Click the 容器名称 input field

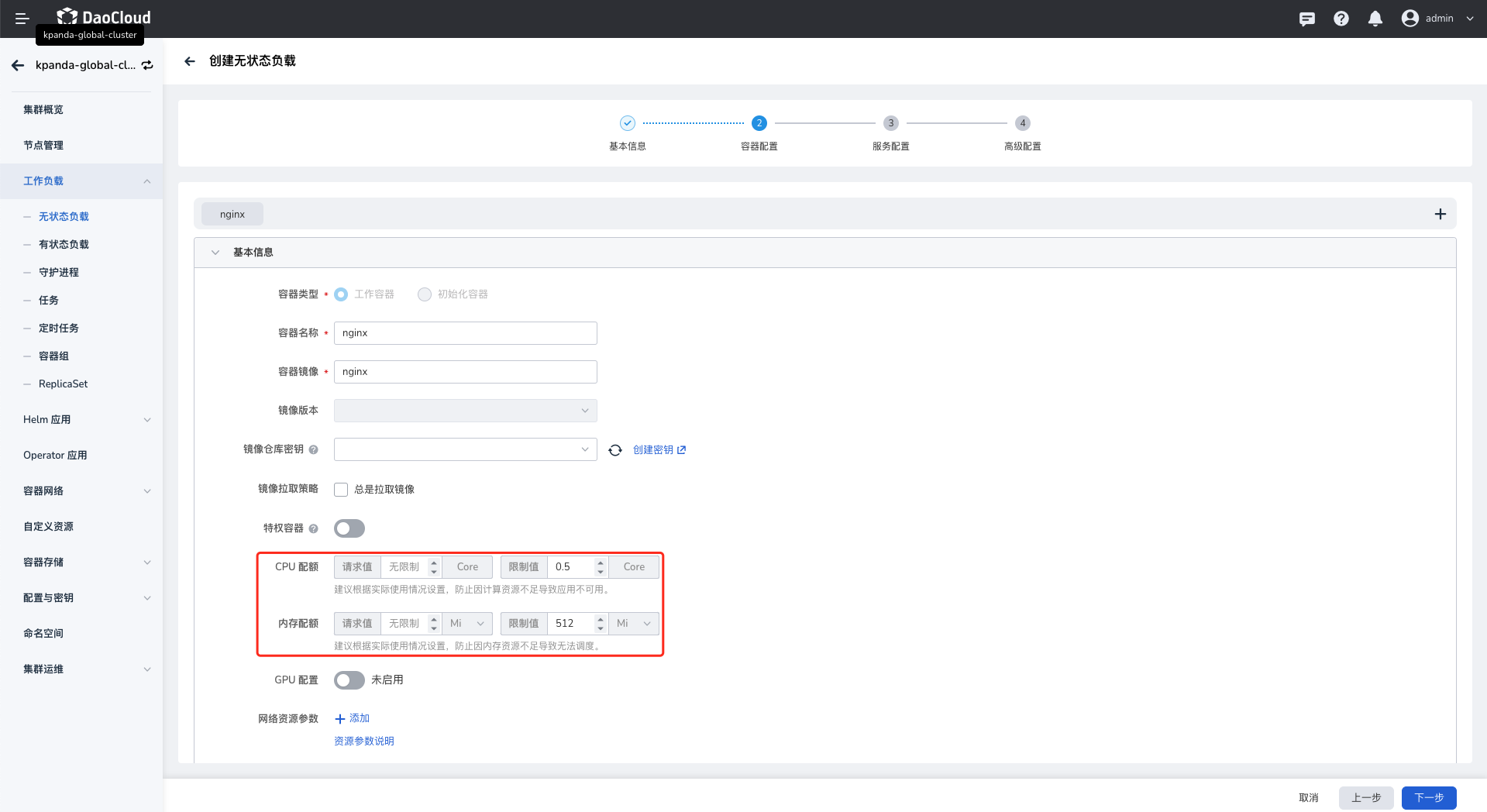(465, 333)
